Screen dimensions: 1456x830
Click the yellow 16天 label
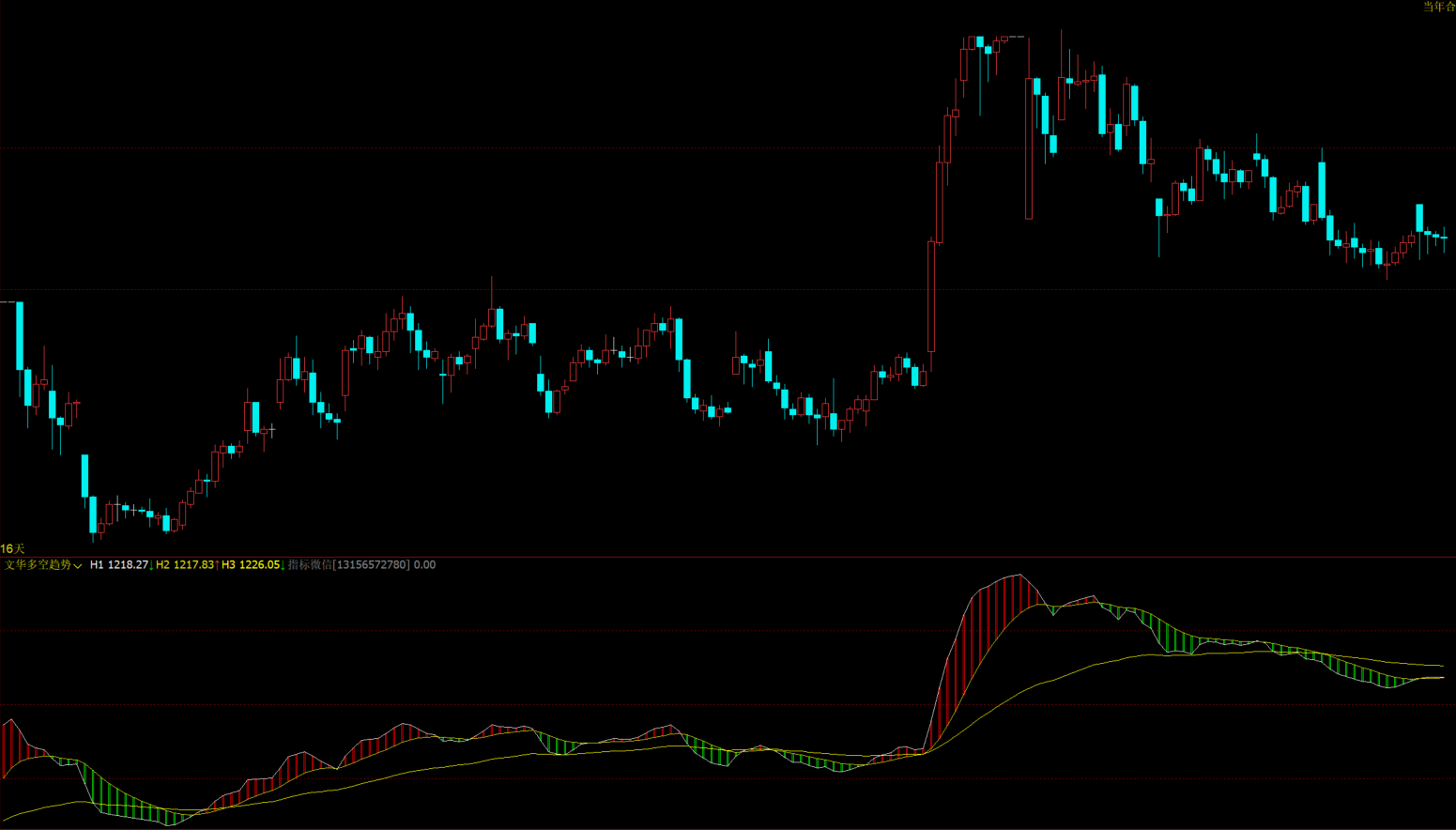(x=12, y=548)
